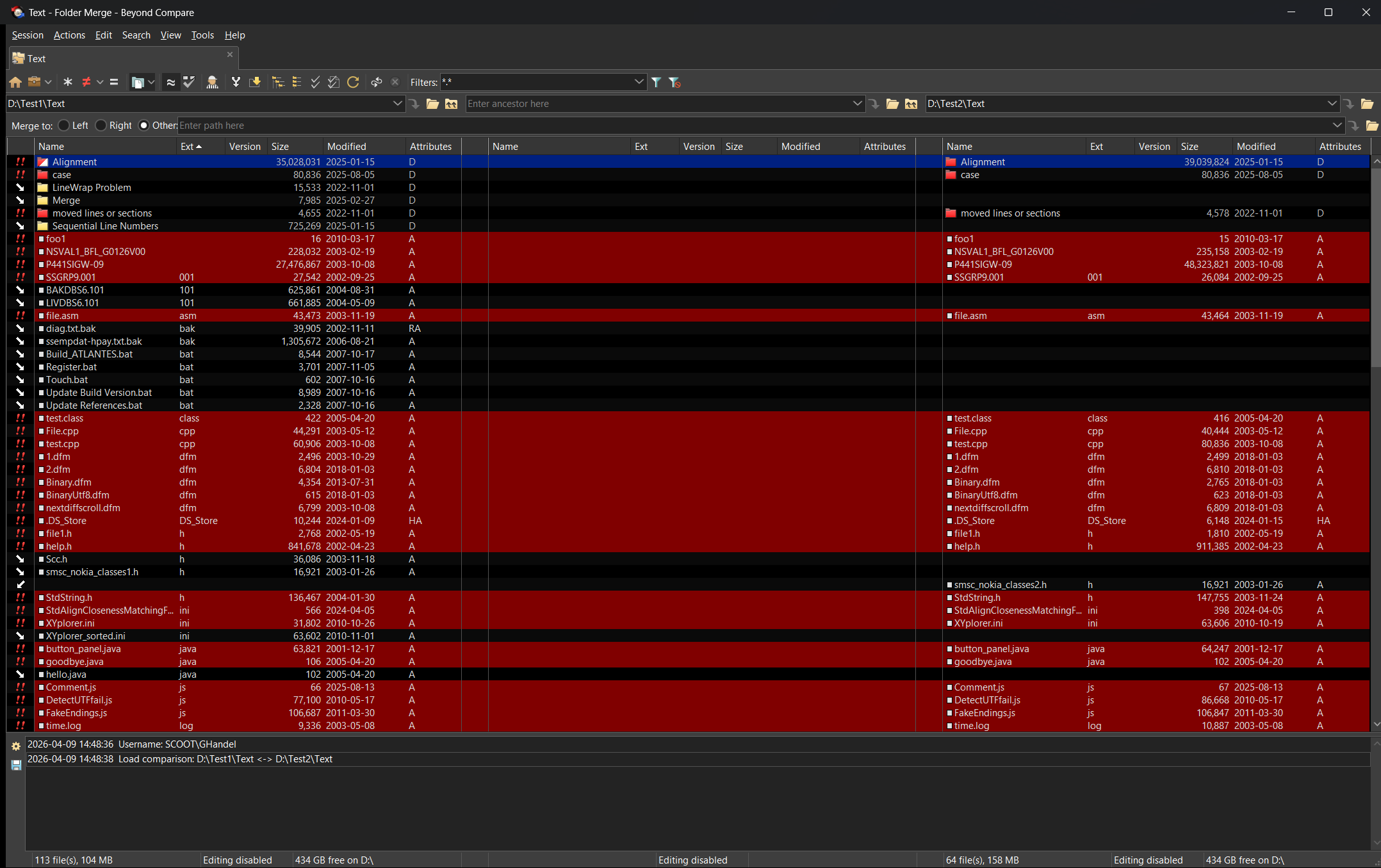Screen dimensions: 1381x868
Task: Open the Search menu
Action: coord(136,35)
